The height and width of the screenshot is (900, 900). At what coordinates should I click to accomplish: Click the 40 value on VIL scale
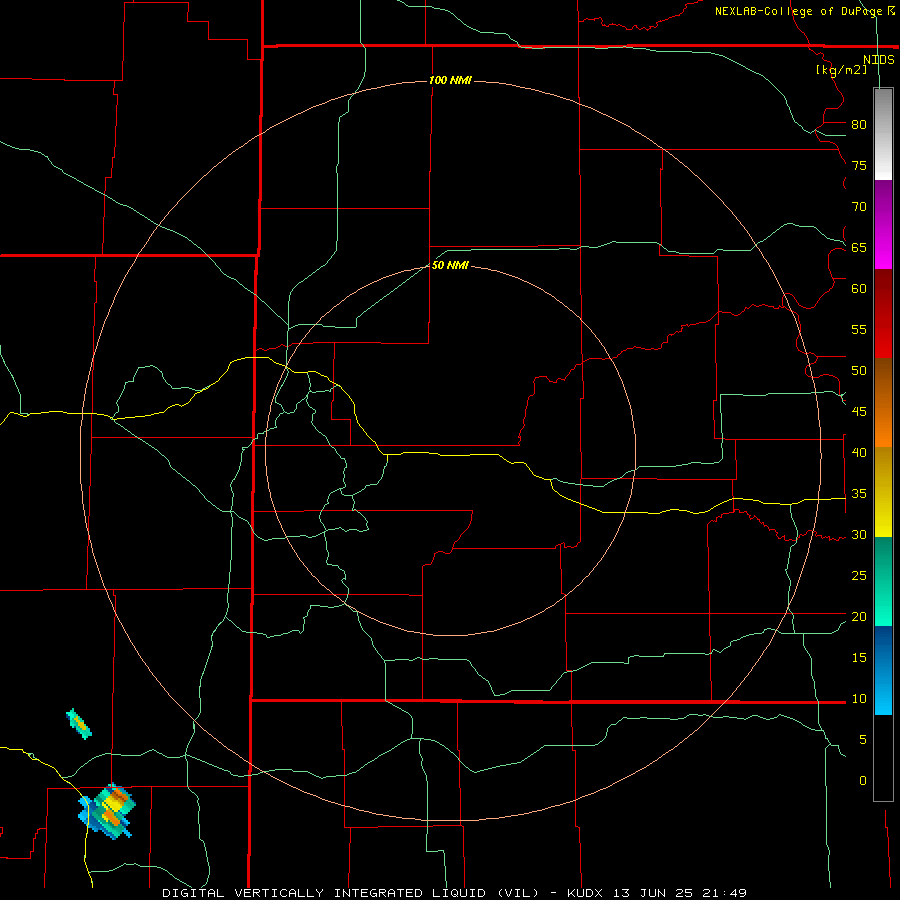[x=859, y=452]
